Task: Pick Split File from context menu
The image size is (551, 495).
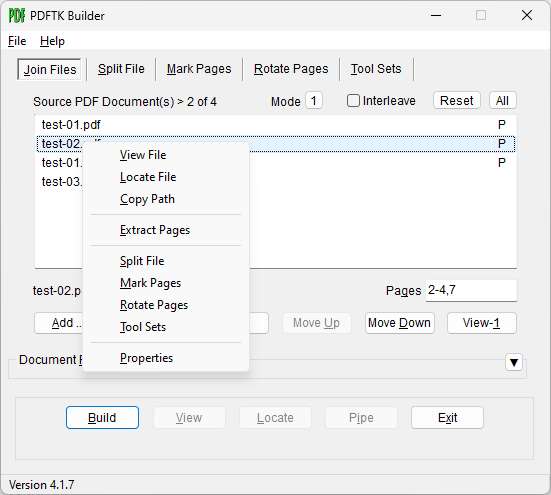Action: click(x=142, y=261)
